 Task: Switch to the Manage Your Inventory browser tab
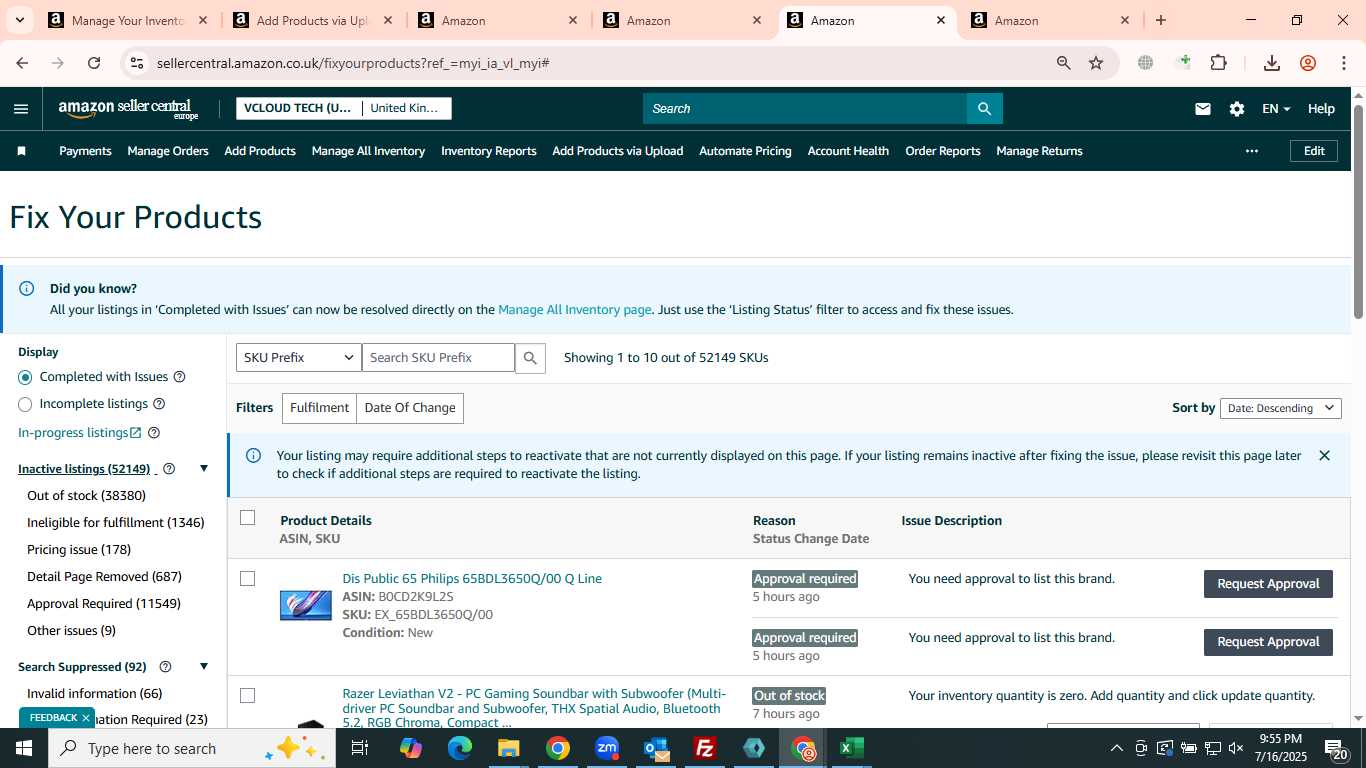tap(128, 20)
